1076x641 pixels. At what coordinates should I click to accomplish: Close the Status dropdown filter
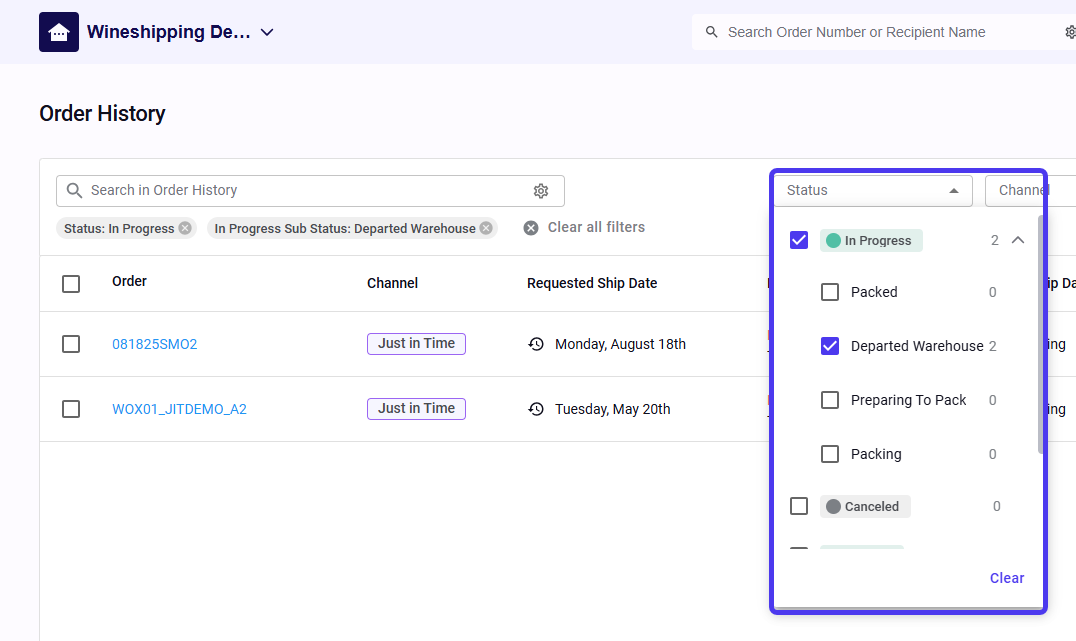pyautogui.click(x=953, y=191)
